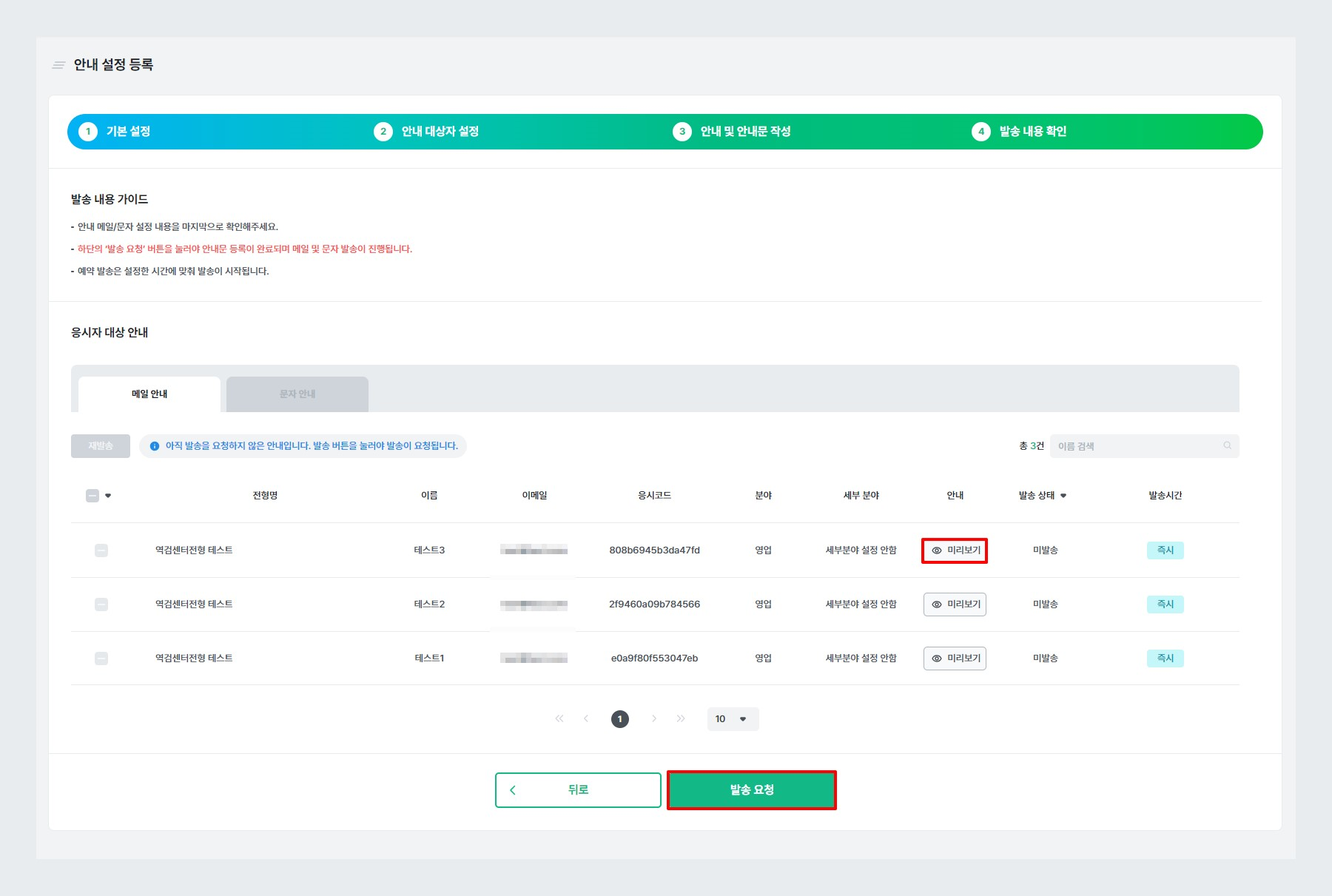The width and height of the screenshot is (1332, 896).
Task: Select page 1 in the pagination
Action: [620, 719]
